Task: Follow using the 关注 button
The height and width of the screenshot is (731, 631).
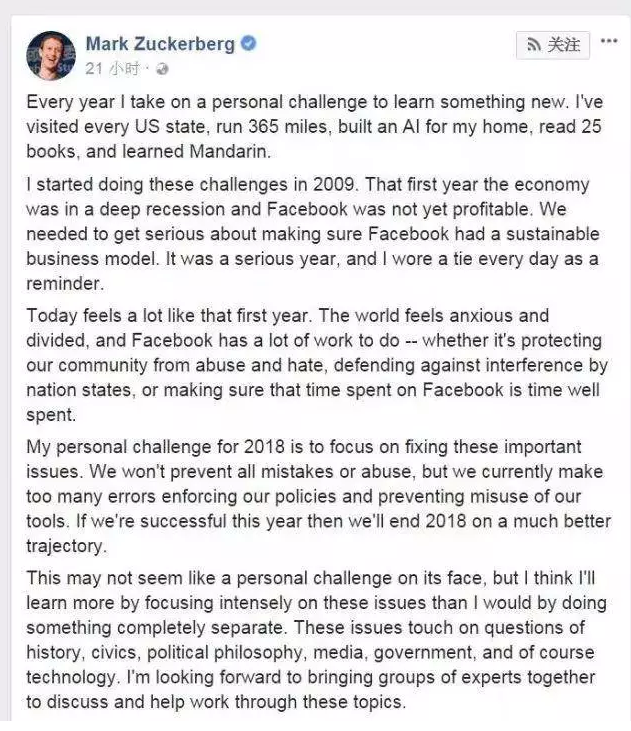Action: (x=553, y=45)
